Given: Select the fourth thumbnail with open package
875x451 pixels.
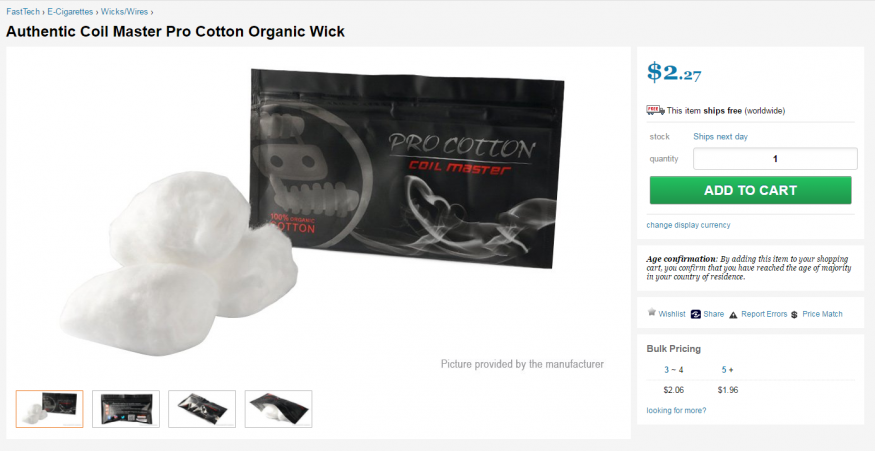Looking at the screenshot, I should click(x=278, y=409).
